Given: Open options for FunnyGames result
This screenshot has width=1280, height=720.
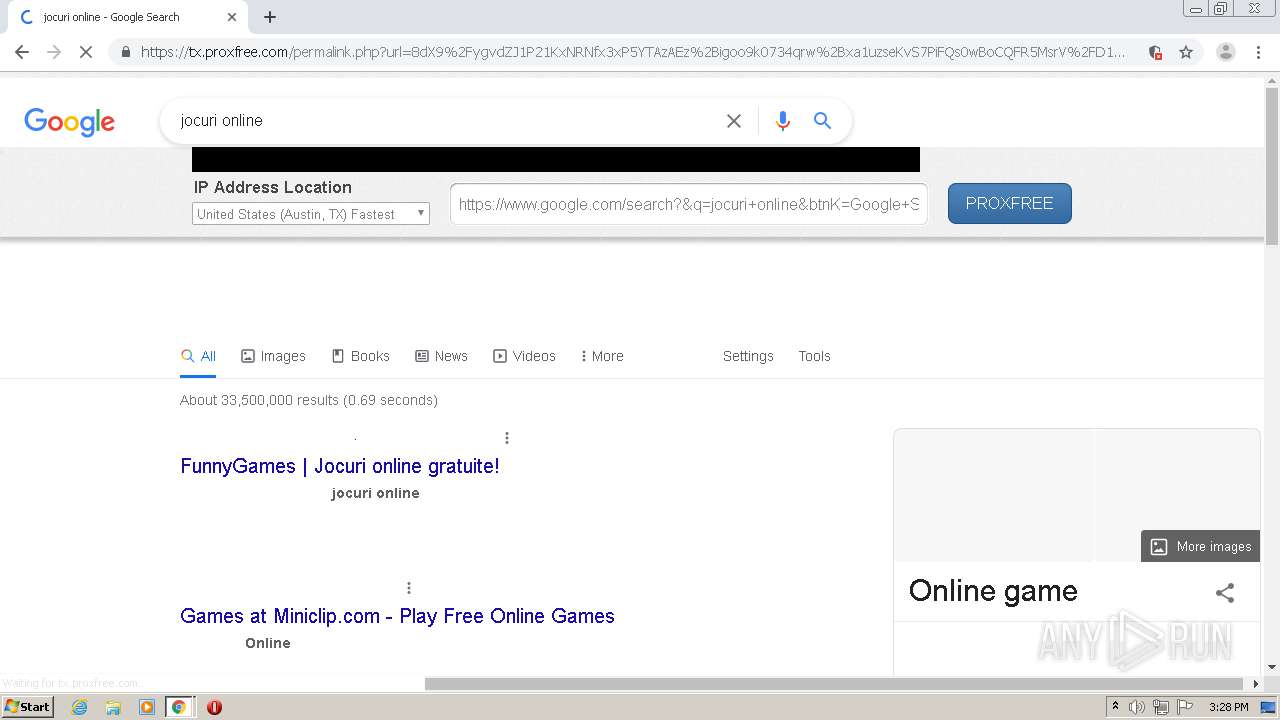Looking at the screenshot, I should point(507,438).
